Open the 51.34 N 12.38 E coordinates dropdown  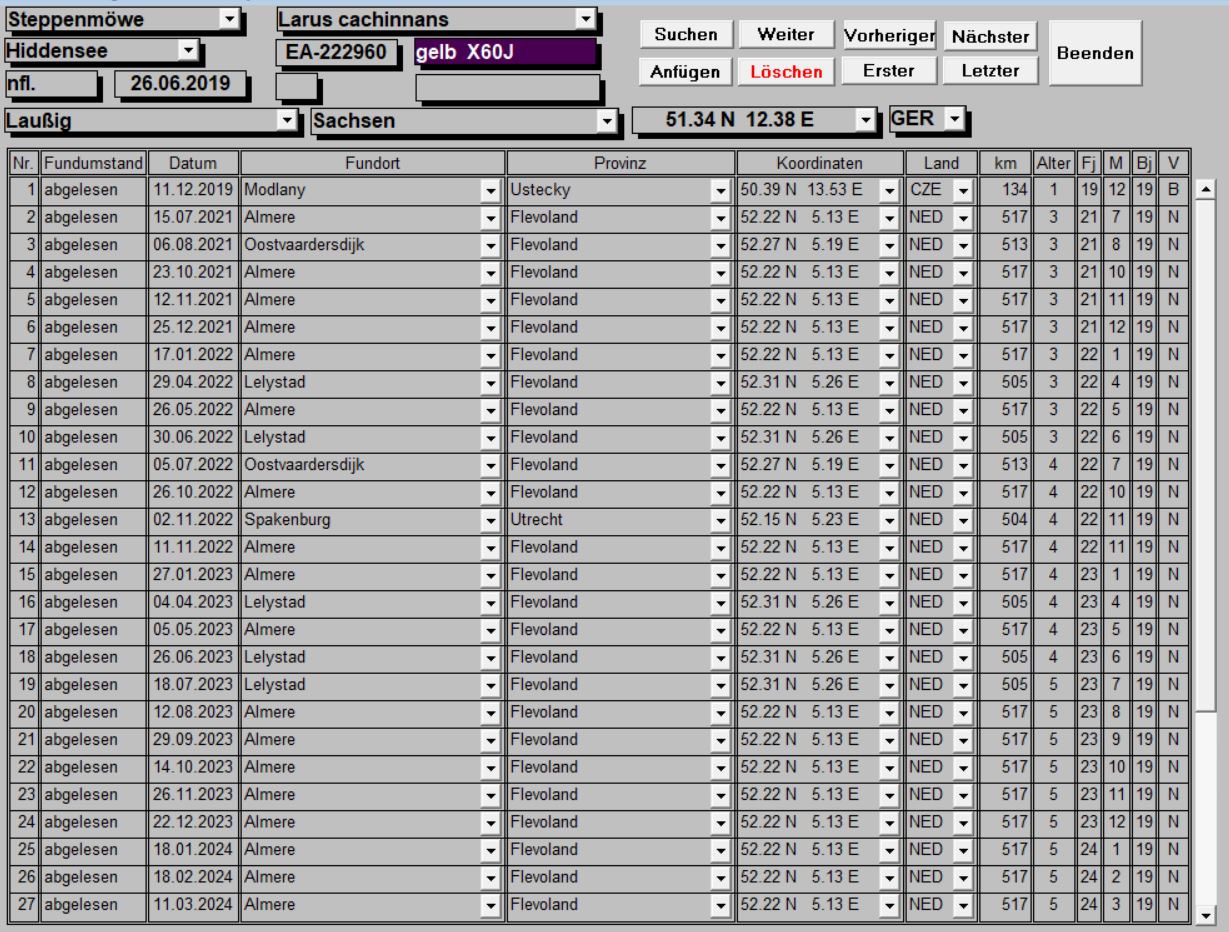(x=865, y=120)
